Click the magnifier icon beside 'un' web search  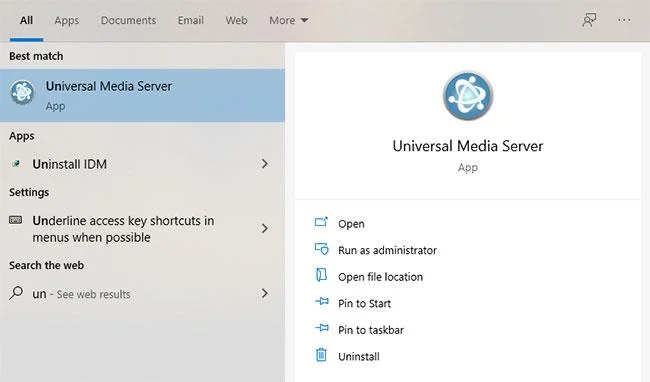[x=16, y=293]
